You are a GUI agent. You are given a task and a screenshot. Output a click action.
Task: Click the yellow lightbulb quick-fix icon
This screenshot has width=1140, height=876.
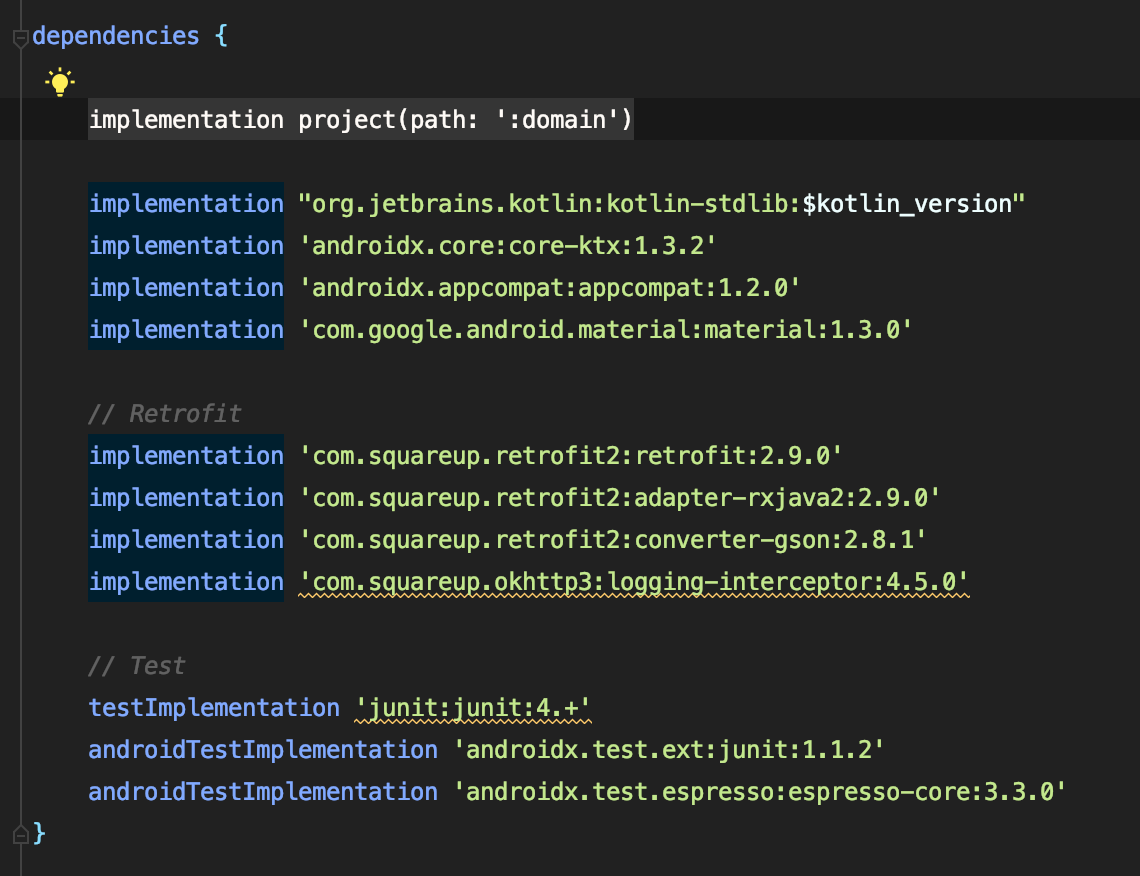60,81
